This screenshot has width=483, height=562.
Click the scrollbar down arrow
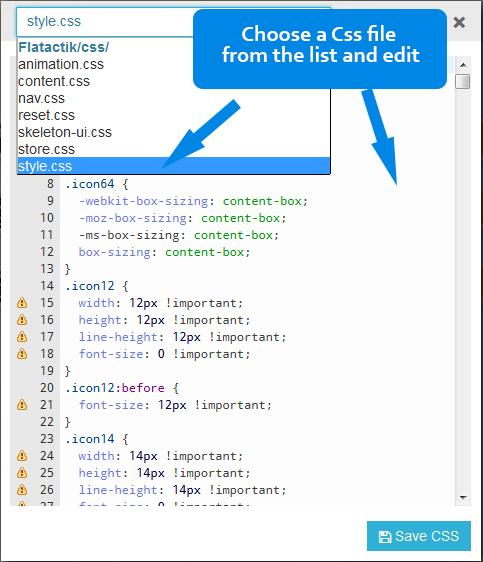[463, 498]
